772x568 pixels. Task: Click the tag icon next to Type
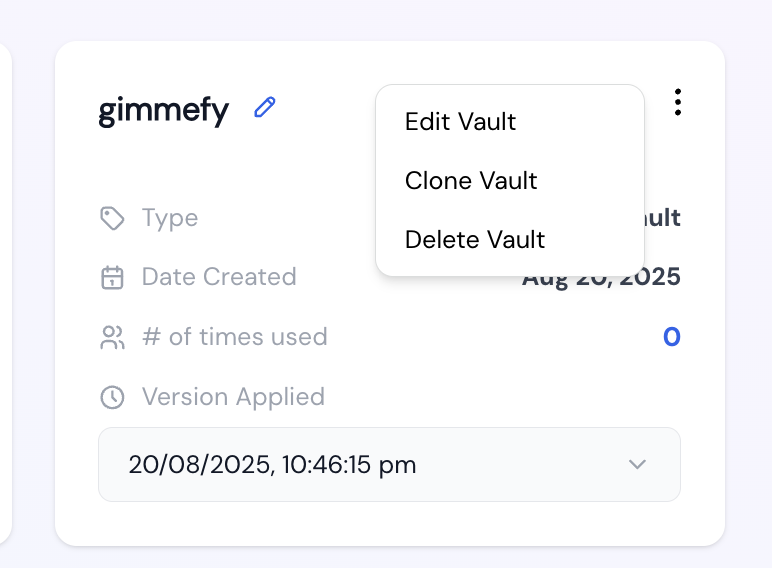coord(112,218)
